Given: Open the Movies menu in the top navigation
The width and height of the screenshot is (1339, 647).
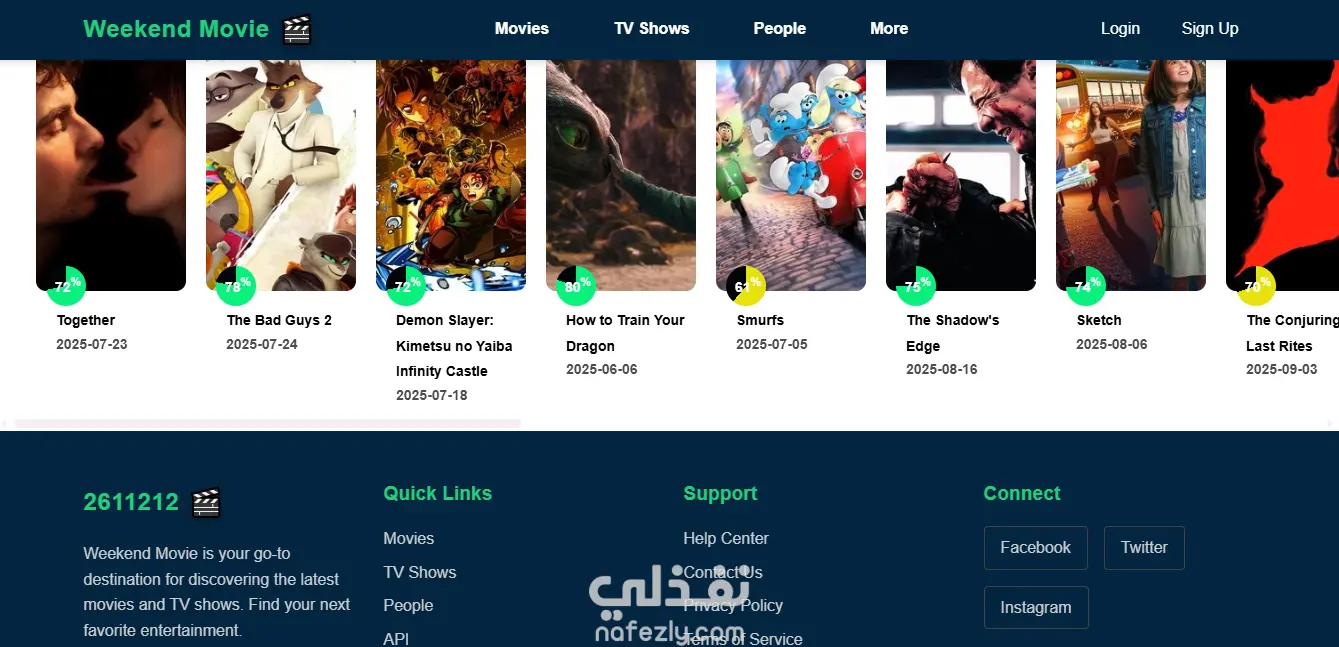Looking at the screenshot, I should click(522, 29).
